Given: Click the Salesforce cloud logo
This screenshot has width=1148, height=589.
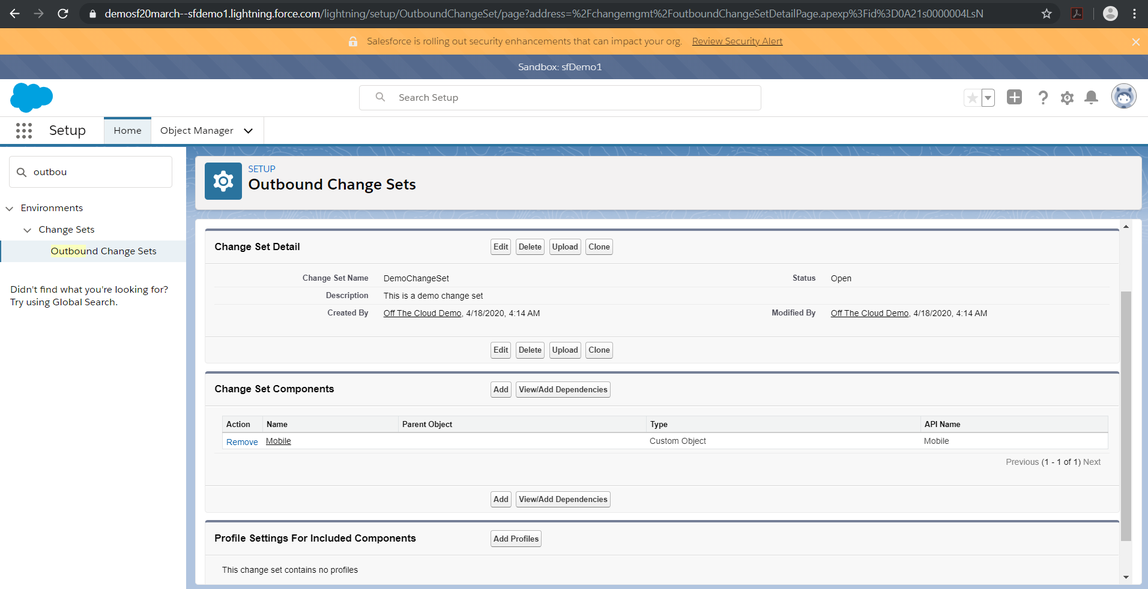Looking at the screenshot, I should click(x=31, y=97).
